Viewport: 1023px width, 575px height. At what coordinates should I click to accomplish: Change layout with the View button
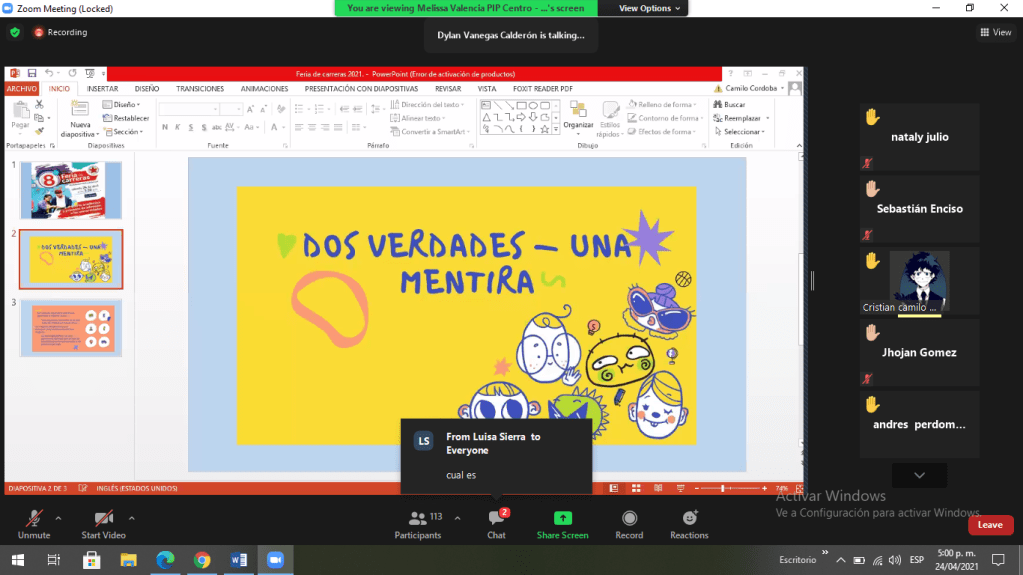coord(996,32)
